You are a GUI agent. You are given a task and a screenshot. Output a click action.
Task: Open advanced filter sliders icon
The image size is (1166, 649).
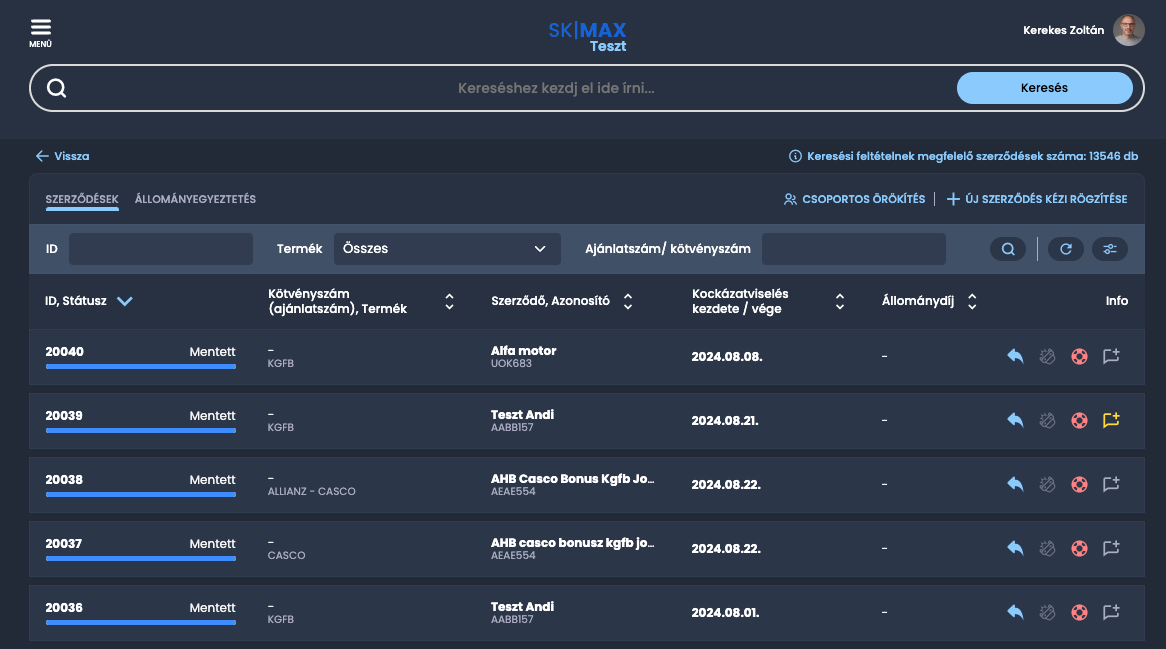click(x=1109, y=249)
